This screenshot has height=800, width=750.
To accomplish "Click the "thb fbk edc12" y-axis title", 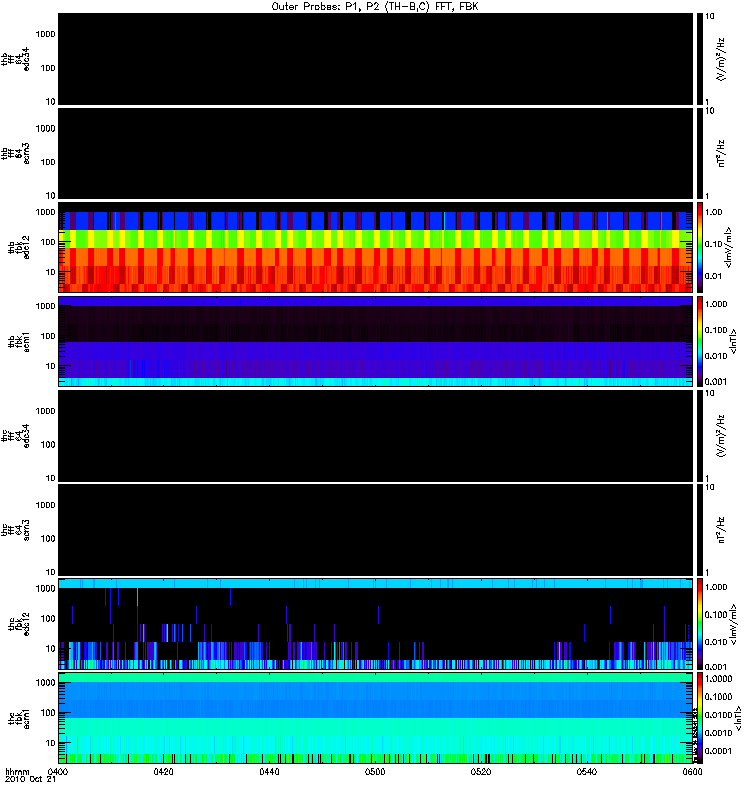I will (x=19, y=247).
